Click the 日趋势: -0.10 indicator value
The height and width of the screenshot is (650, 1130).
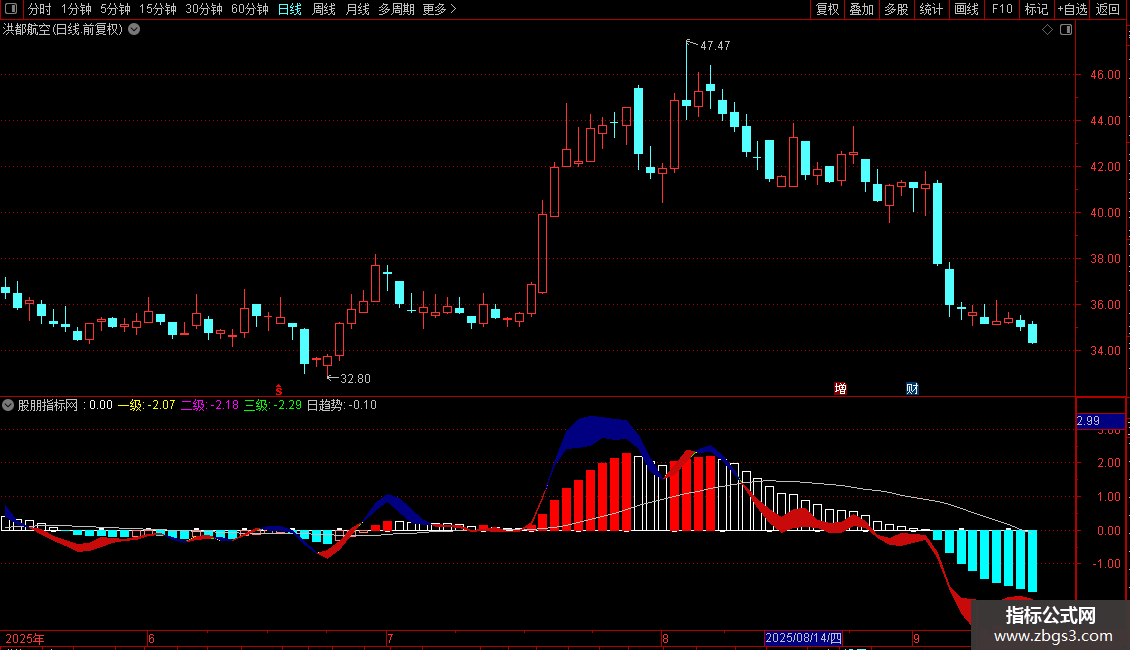pyautogui.click(x=342, y=405)
